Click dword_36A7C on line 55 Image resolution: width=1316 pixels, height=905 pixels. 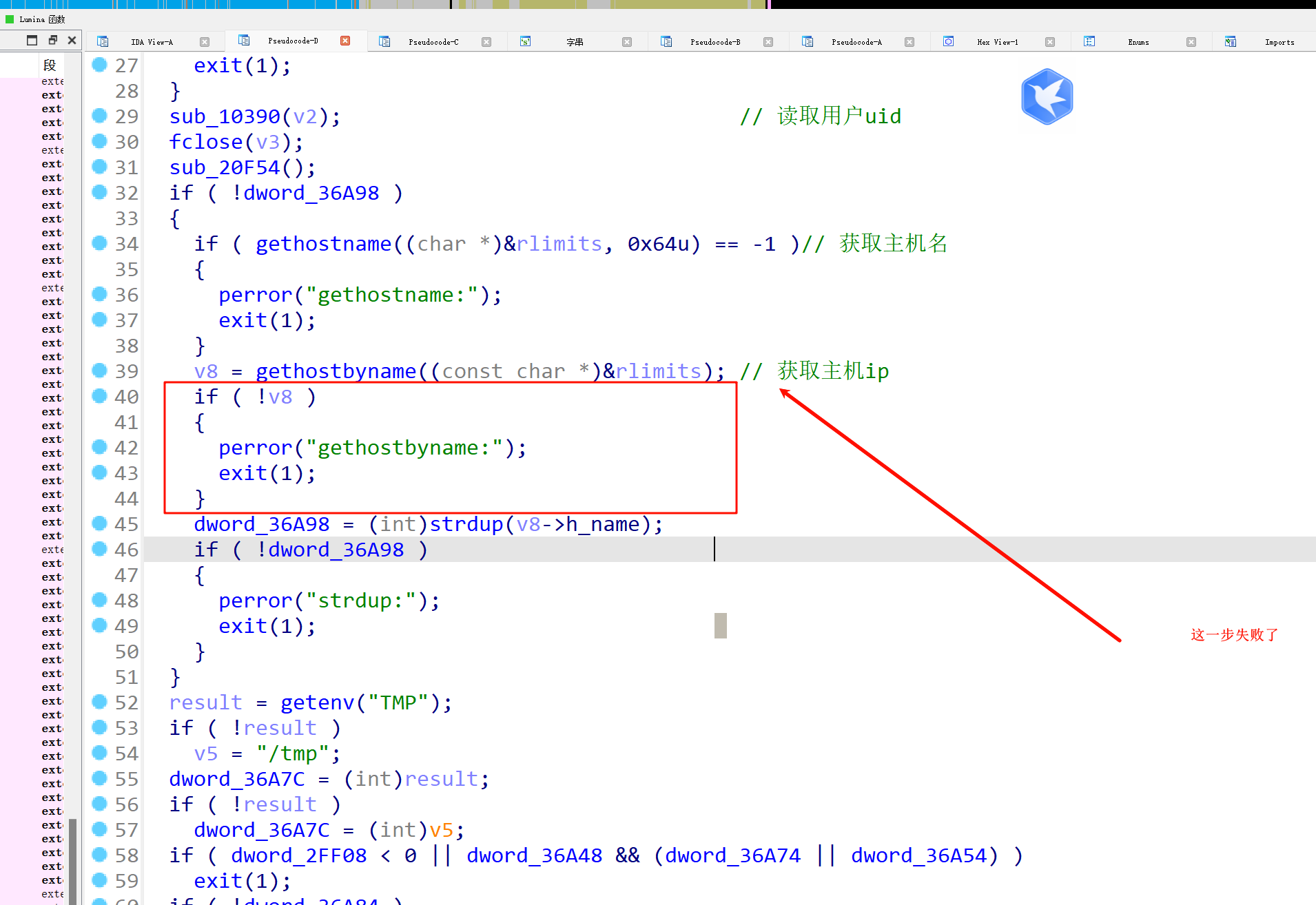pos(237,779)
